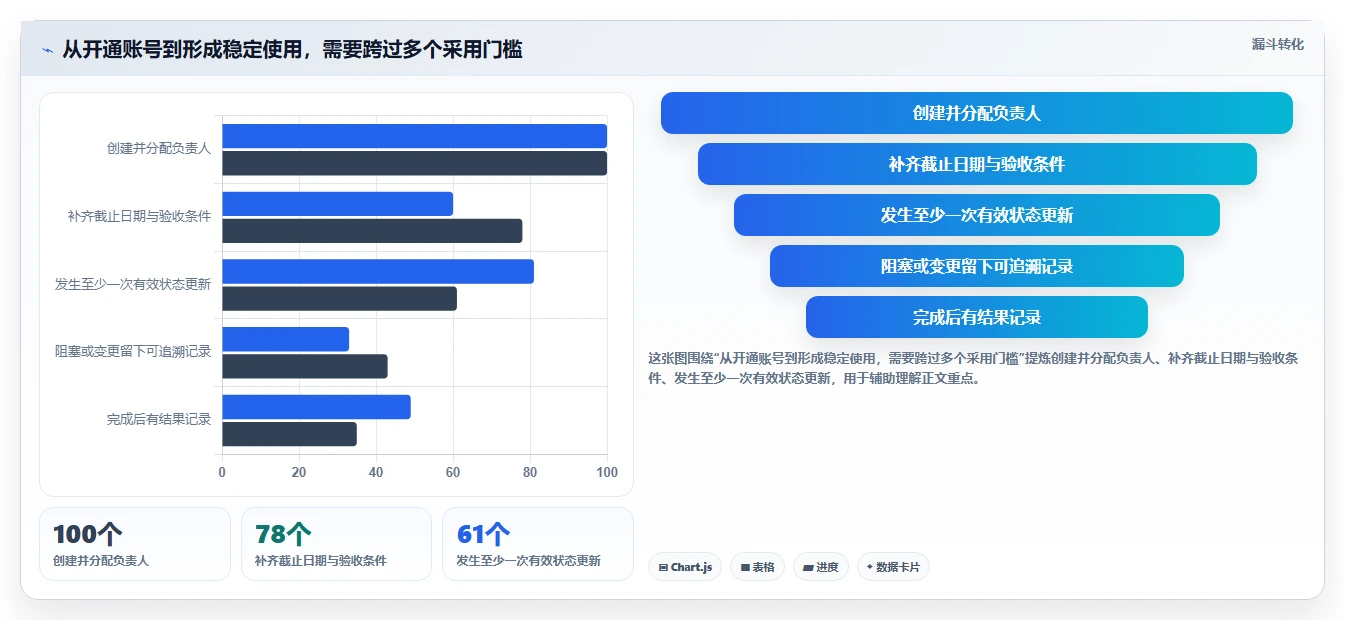Click the dark bar for 发生至少一次有效状态更新
Screen dimensions: 1345x620
(339, 299)
